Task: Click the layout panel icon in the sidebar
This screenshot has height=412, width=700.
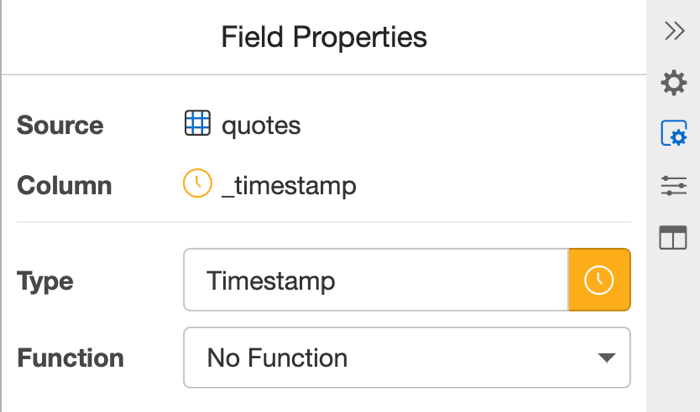Action: [674, 237]
